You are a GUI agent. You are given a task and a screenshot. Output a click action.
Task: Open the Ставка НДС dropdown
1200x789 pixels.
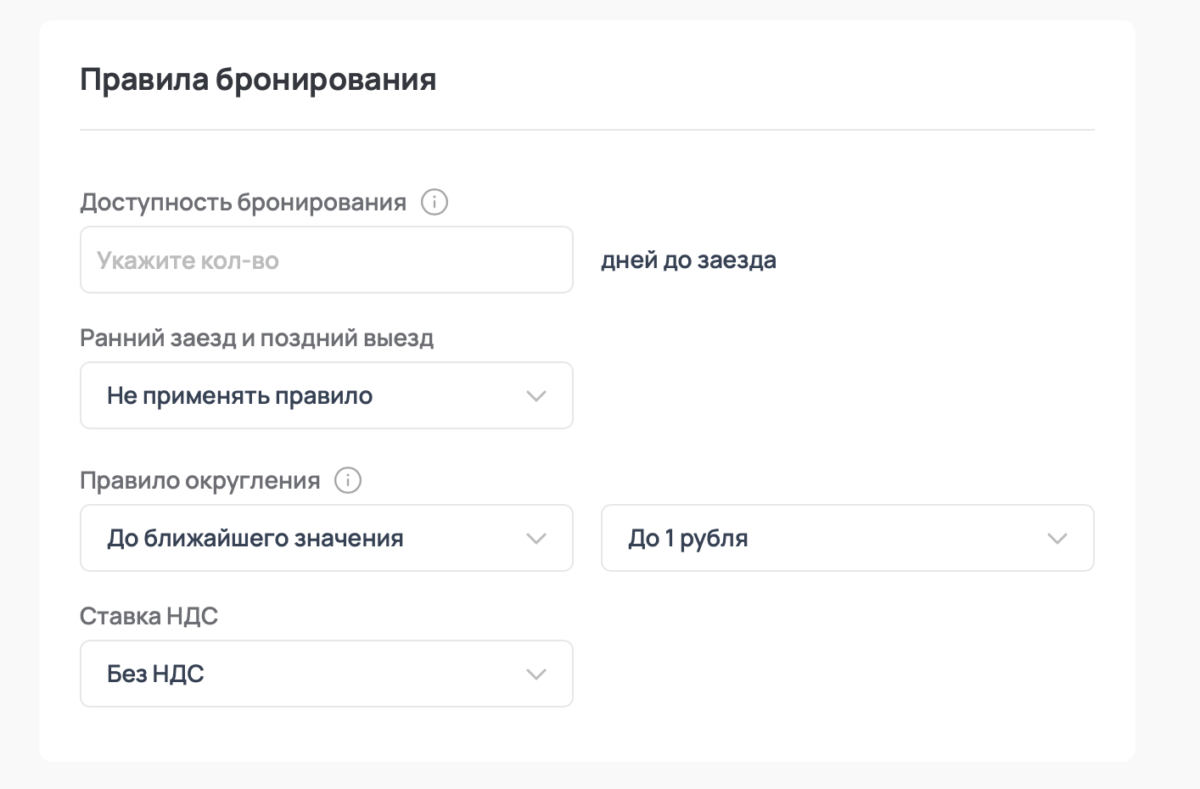[326, 673]
